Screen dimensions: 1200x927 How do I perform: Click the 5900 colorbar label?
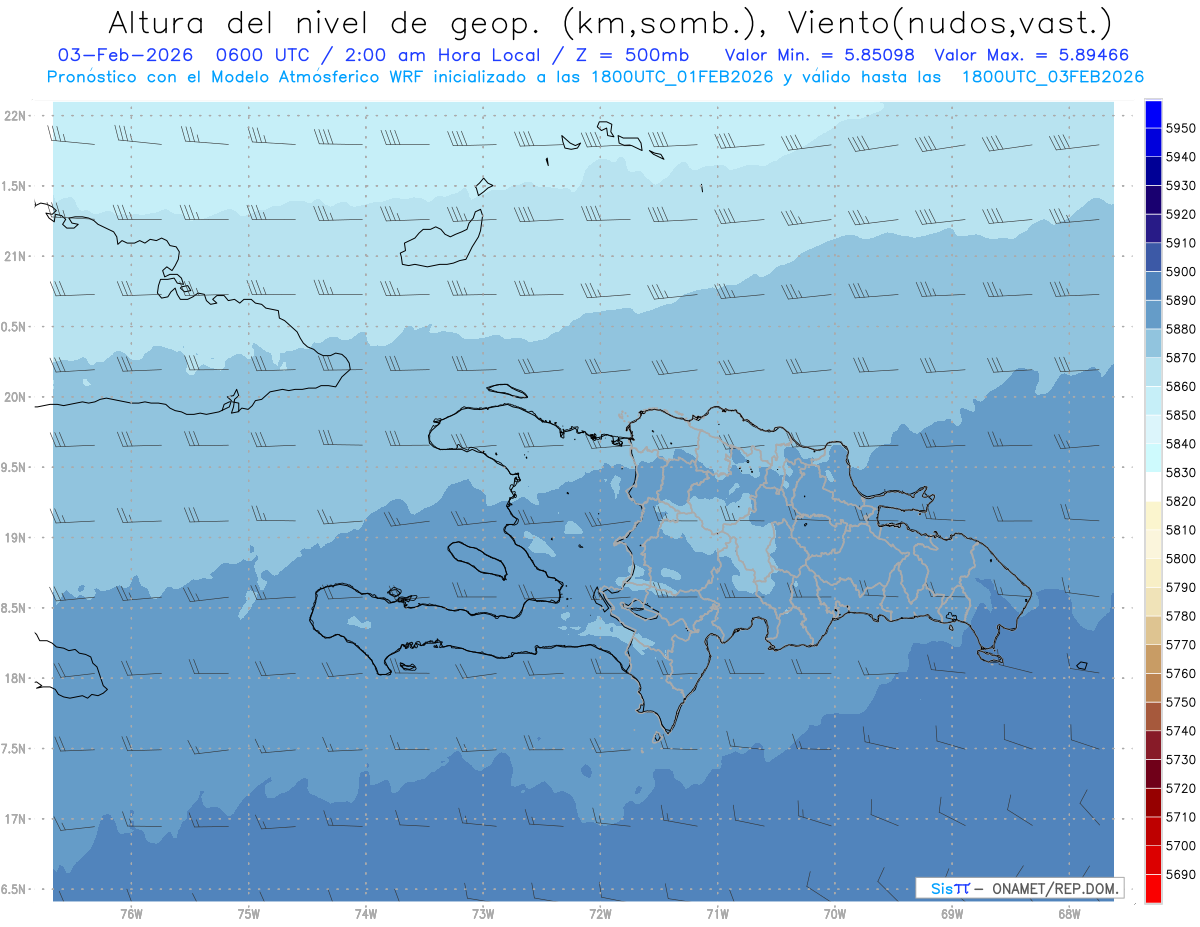point(1181,271)
